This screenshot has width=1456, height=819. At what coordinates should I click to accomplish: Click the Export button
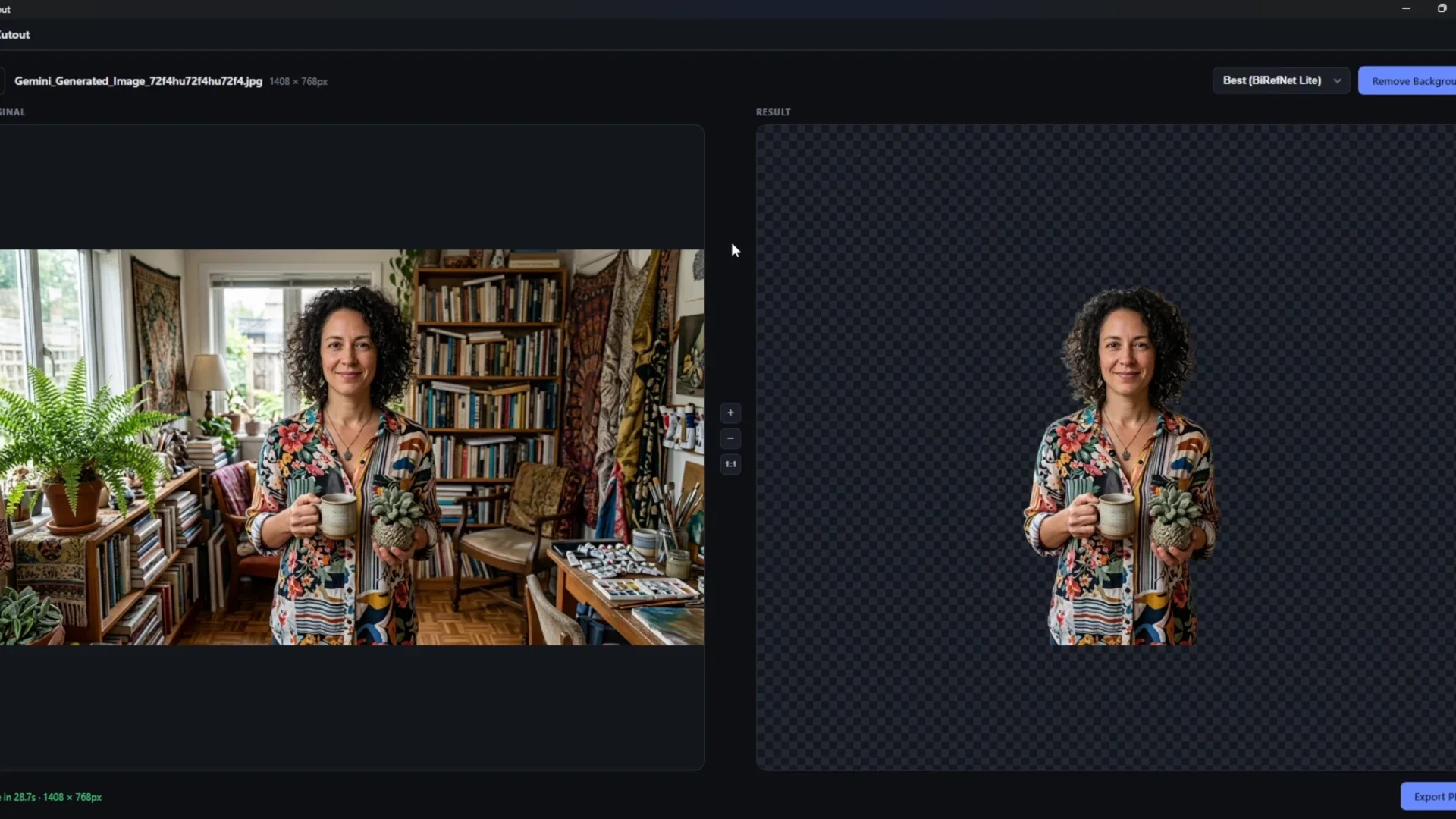coord(1429,796)
